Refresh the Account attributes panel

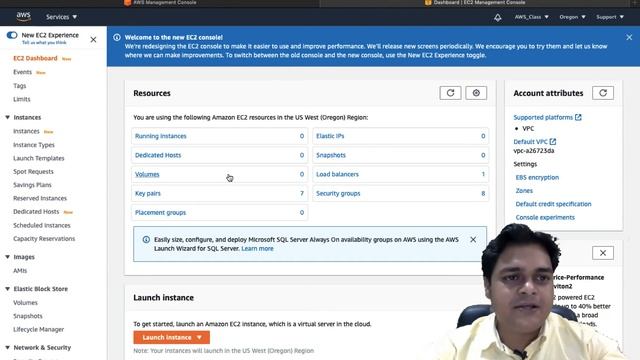(x=603, y=93)
